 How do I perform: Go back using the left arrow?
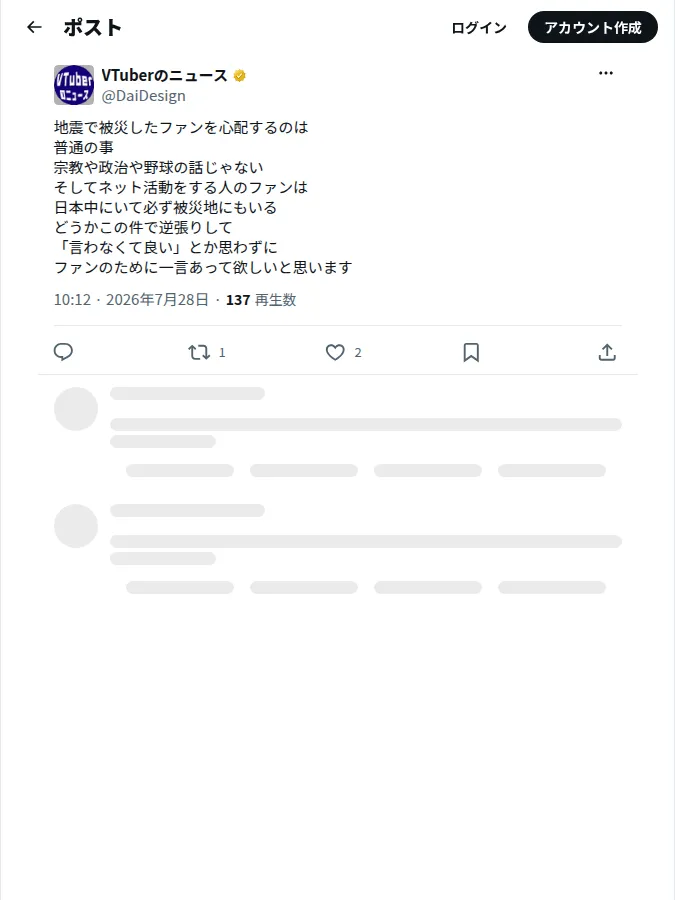(34, 27)
